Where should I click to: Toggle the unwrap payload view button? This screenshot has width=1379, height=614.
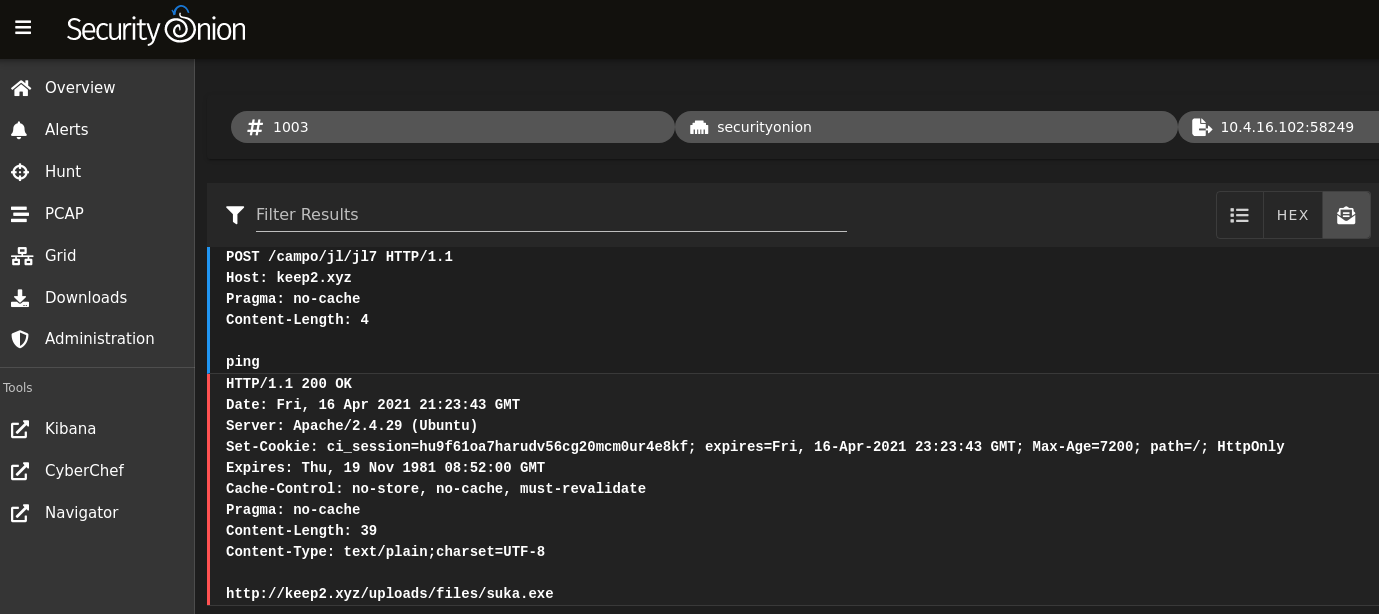tap(1346, 215)
